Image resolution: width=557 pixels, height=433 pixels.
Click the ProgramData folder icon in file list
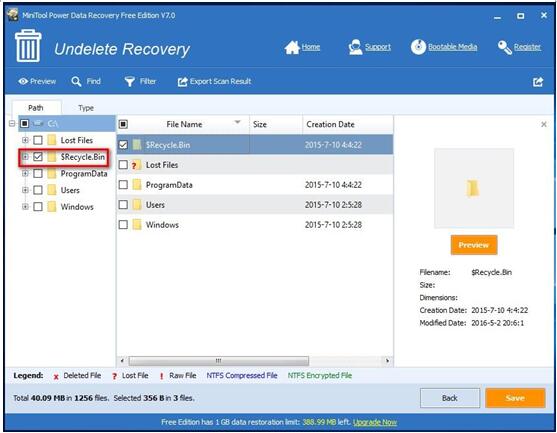tap(137, 185)
